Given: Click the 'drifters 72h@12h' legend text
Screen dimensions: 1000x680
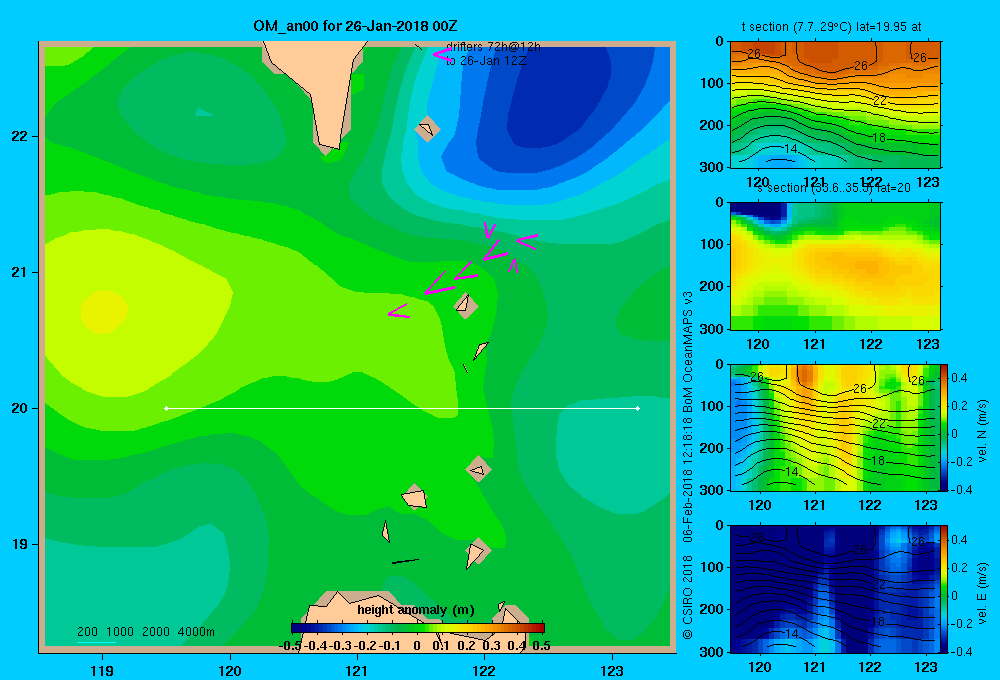Looking at the screenshot, I should [x=493, y=47].
